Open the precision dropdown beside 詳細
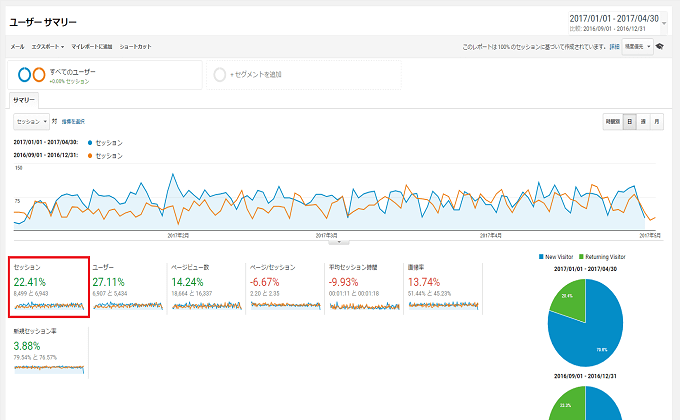Viewport: 680px width, 420px height. click(638, 46)
